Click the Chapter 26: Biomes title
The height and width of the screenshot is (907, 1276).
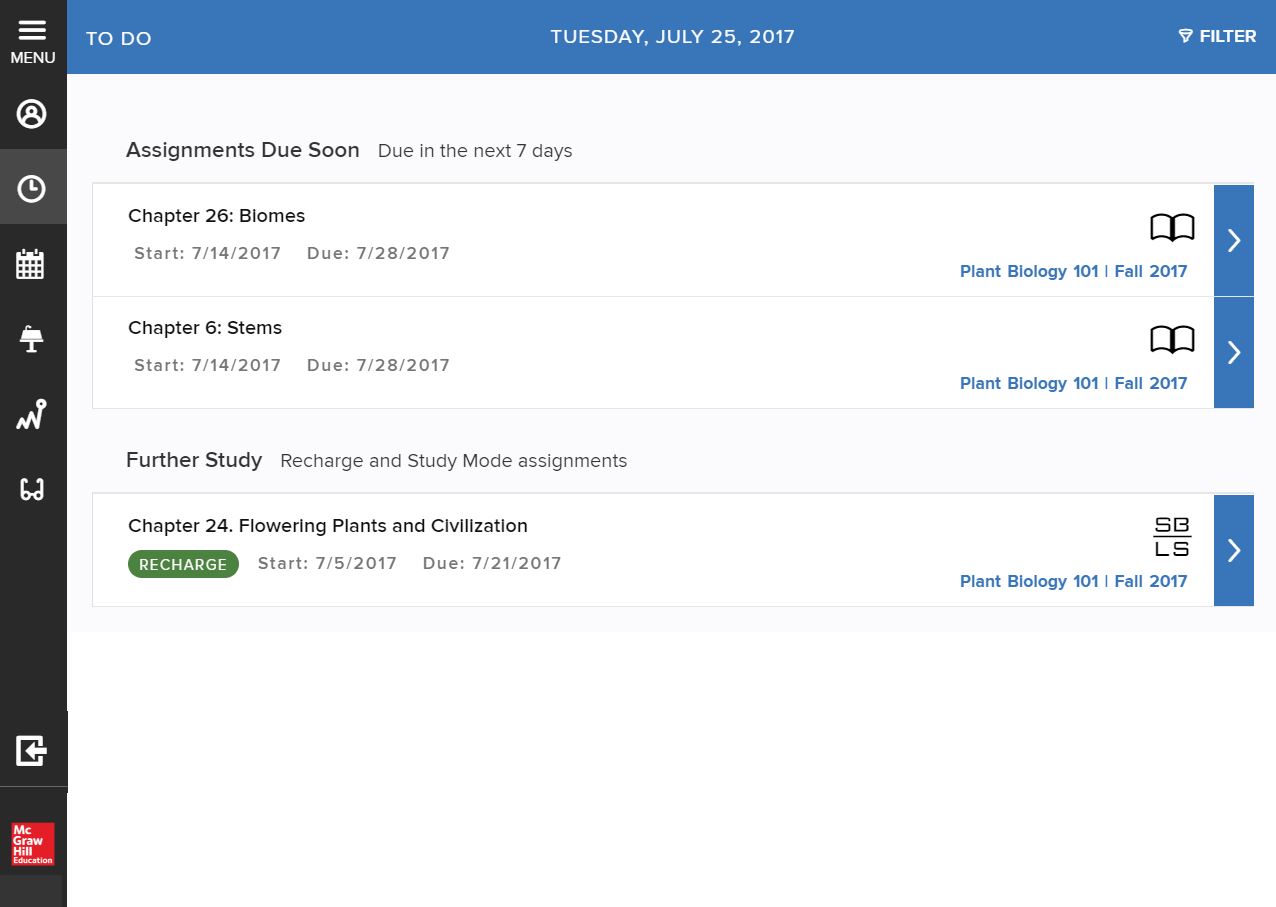pos(217,216)
